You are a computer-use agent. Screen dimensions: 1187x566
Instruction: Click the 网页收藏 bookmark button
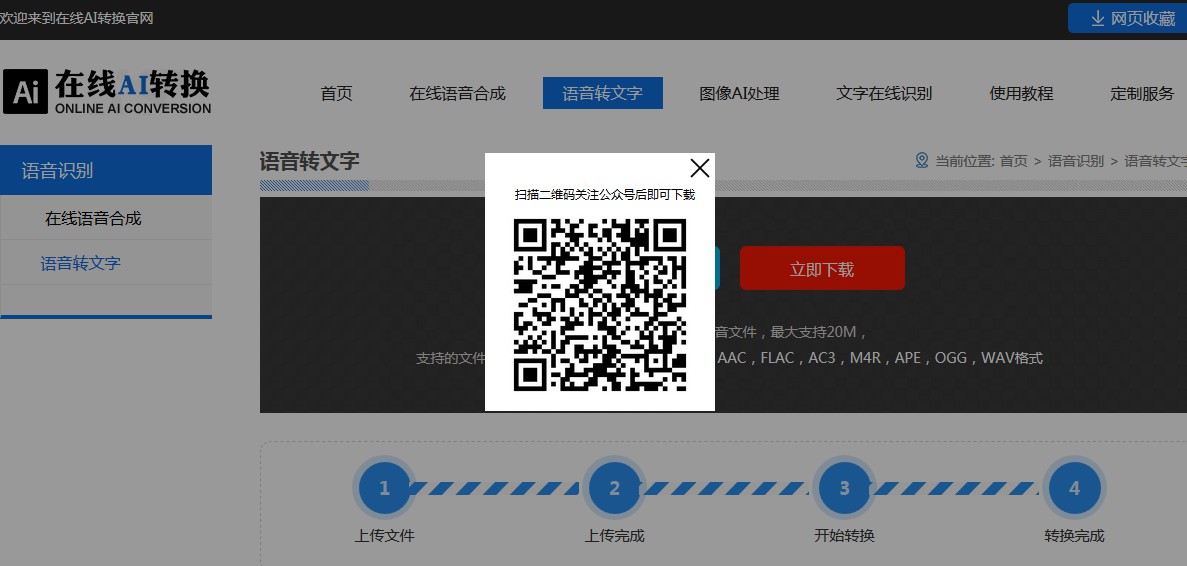click(x=1127, y=18)
